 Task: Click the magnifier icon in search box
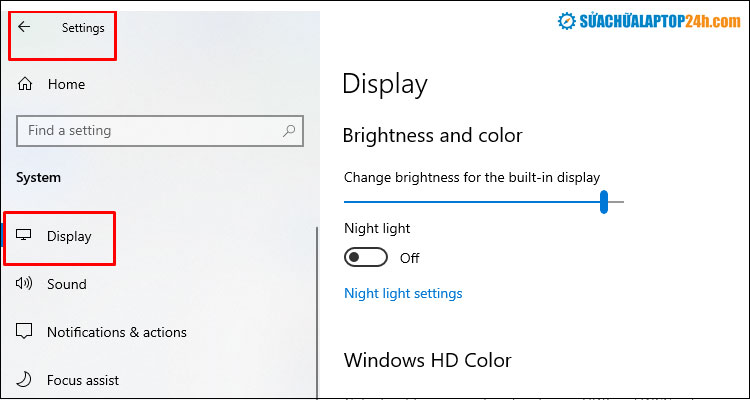289,131
